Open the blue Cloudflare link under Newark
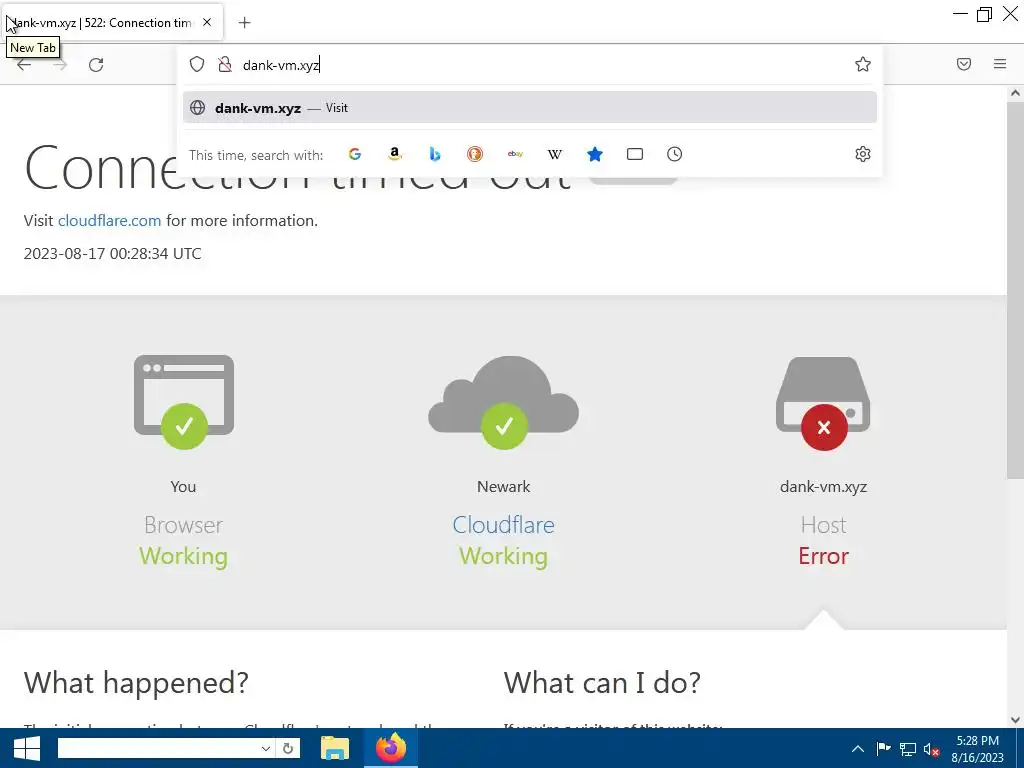Image resolution: width=1024 pixels, height=768 pixels. (504, 525)
